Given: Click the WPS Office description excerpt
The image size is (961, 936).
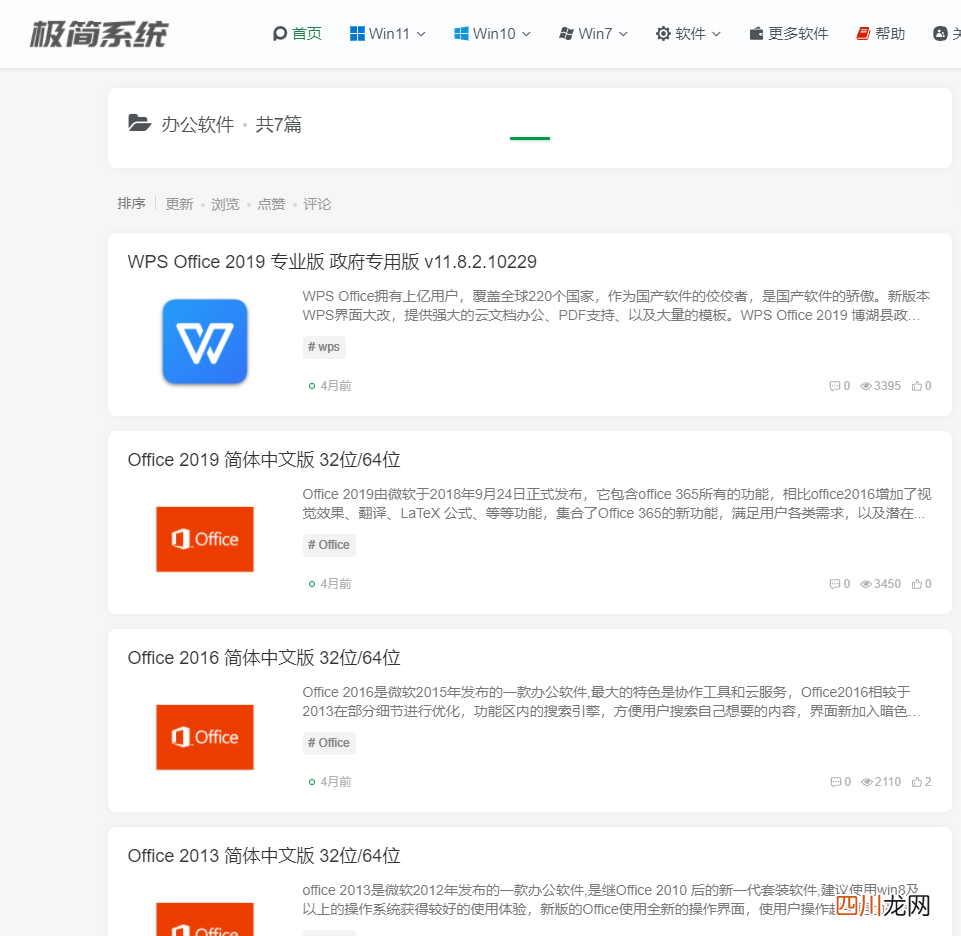Looking at the screenshot, I should pos(617,306).
